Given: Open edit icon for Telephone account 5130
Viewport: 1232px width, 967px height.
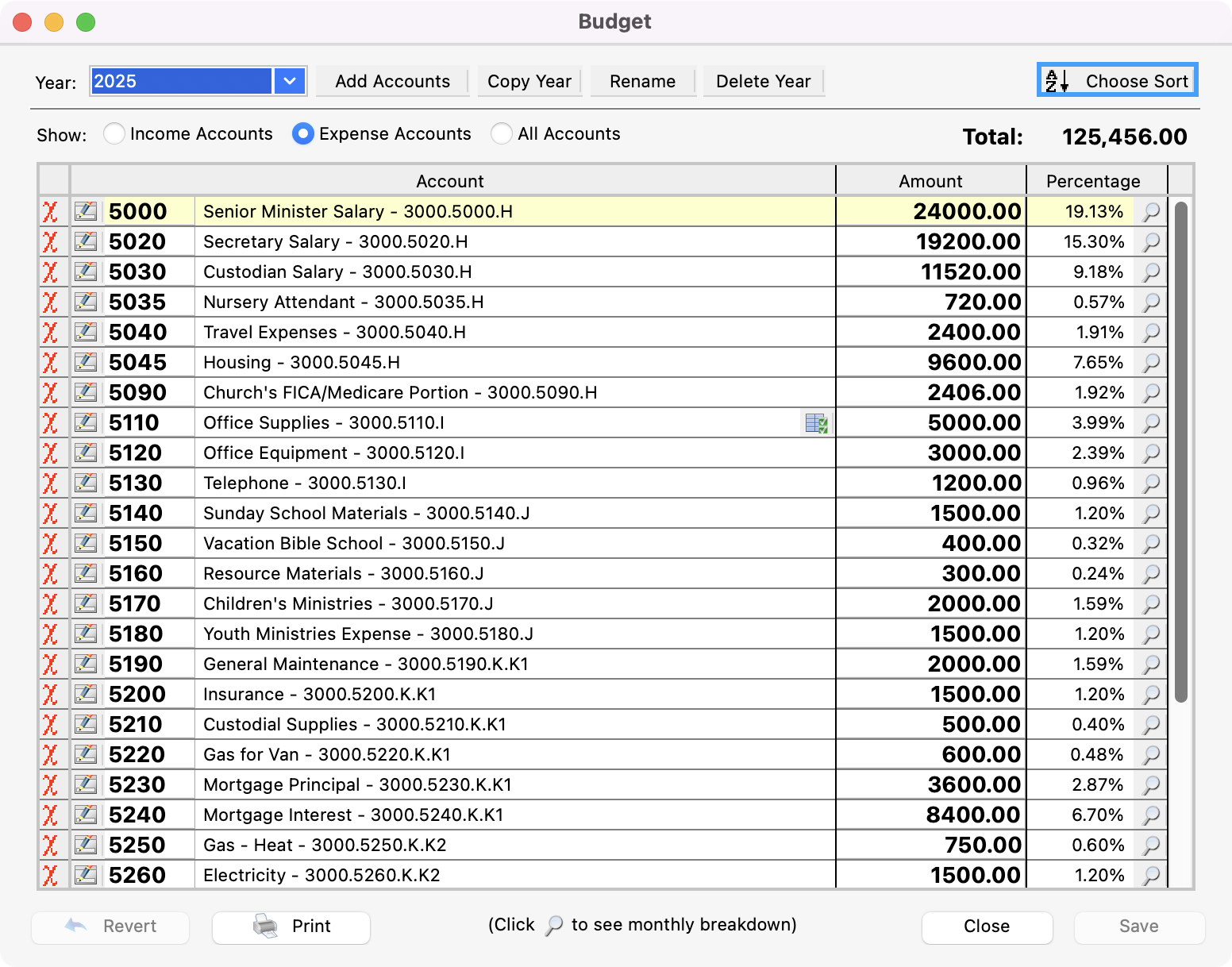Looking at the screenshot, I should click(x=86, y=483).
